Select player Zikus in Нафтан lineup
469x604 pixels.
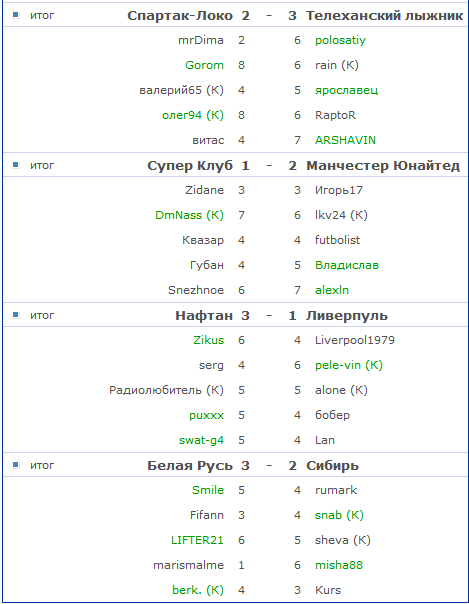tap(208, 340)
